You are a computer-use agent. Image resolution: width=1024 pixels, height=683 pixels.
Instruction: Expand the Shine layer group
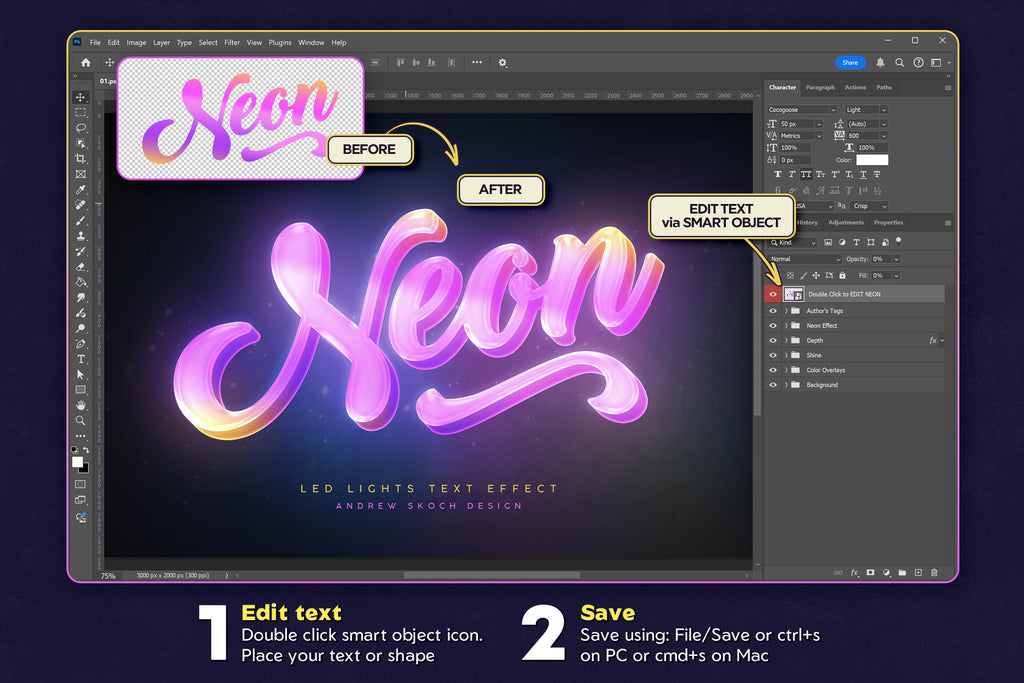(786, 355)
